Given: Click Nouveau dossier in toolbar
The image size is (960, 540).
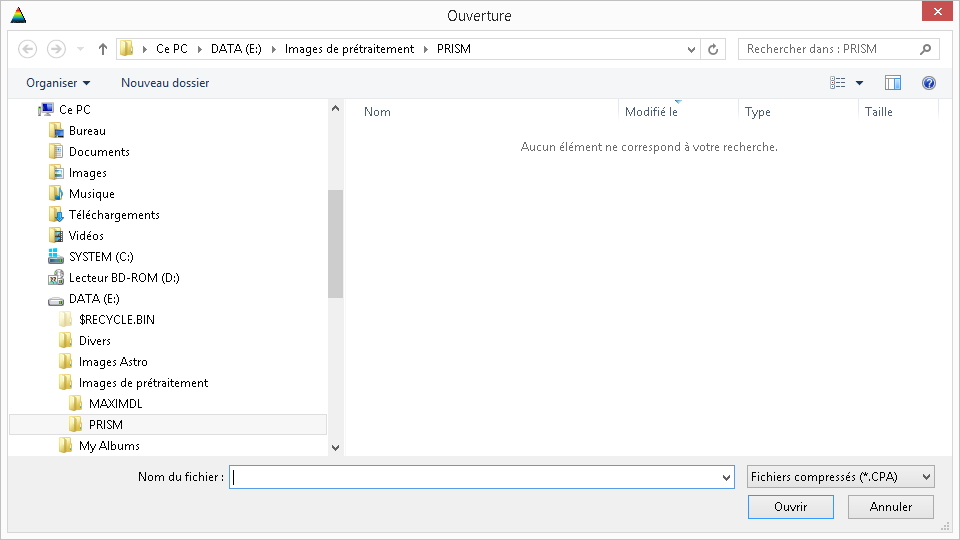Looking at the screenshot, I should [165, 83].
